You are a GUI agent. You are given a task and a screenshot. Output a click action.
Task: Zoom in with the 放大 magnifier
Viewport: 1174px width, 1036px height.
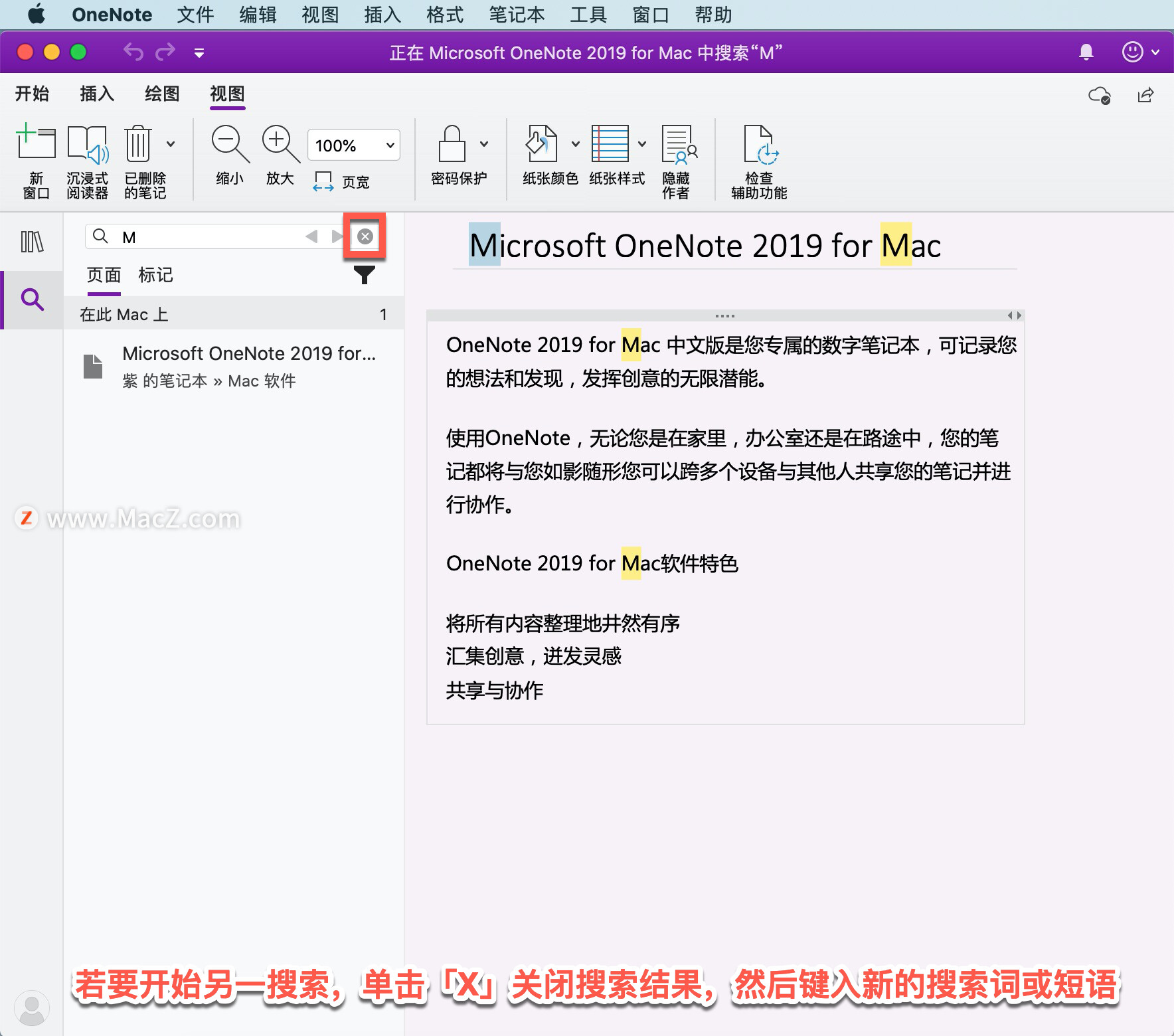(x=280, y=155)
